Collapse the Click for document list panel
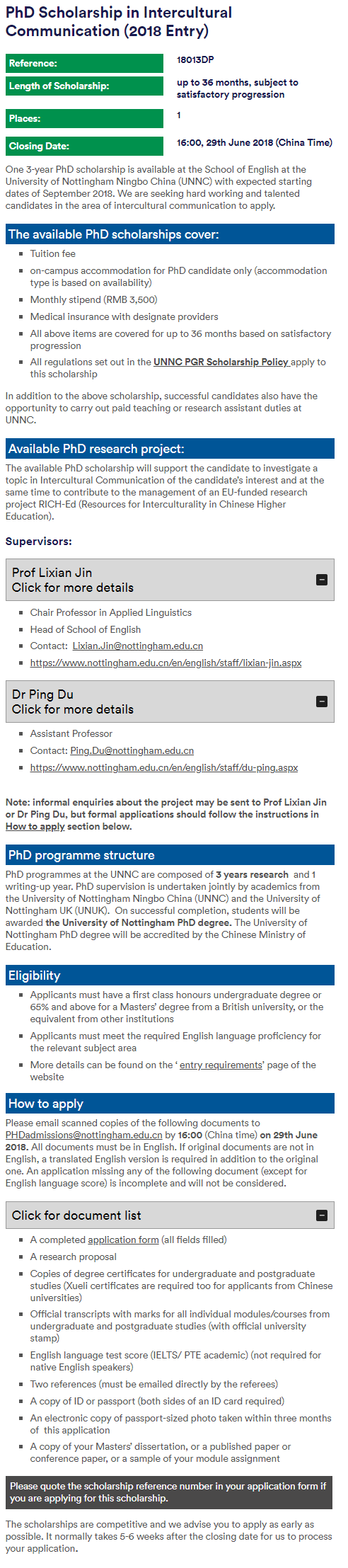Screen dimensions: 348x1568 tap(170, 1215)
